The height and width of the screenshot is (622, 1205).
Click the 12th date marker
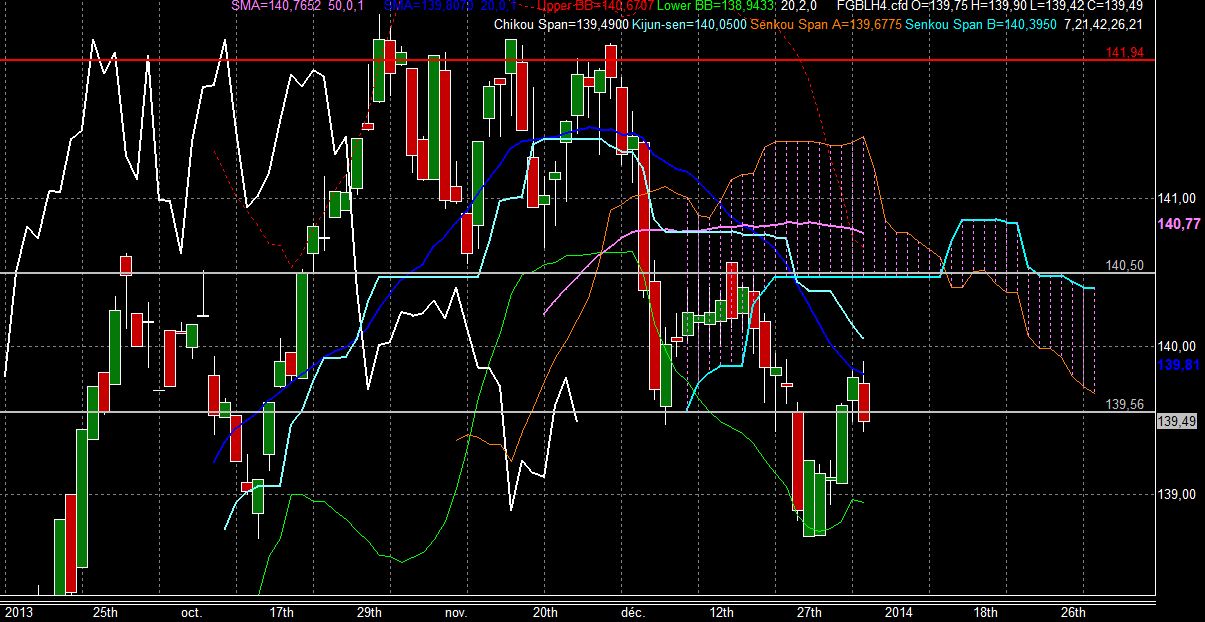[721, 611]
